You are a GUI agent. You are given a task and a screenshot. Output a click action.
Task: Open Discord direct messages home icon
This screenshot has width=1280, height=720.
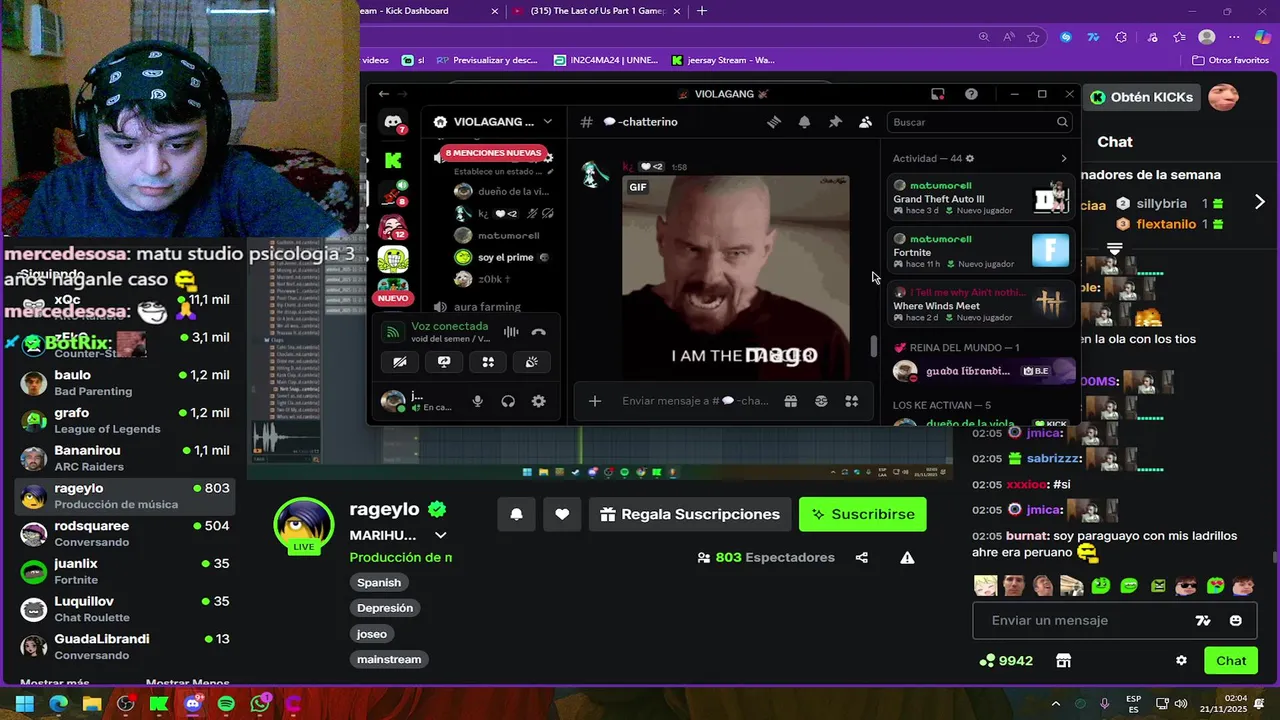(x=394, y=122)
